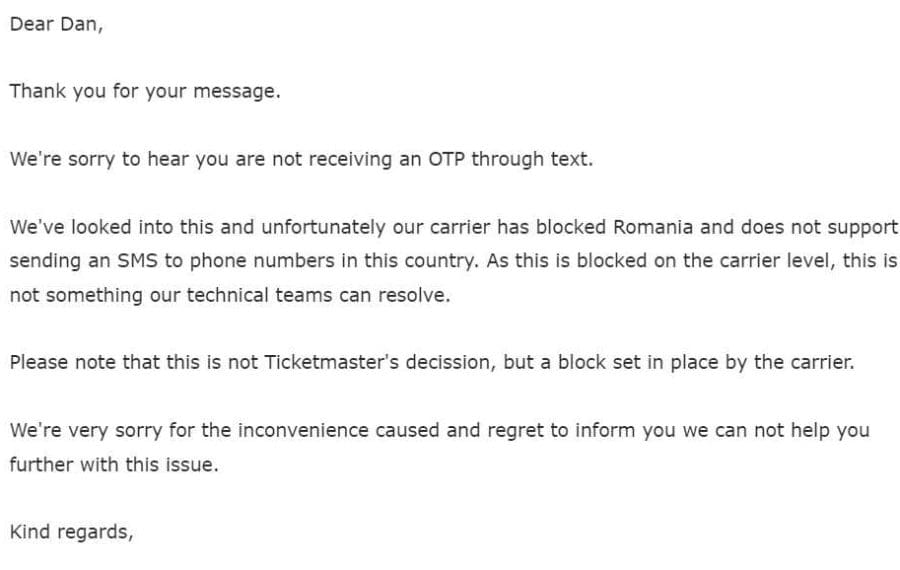Click the line "Thank you for your message."
The image size is (900, 570).
point(145,92)
